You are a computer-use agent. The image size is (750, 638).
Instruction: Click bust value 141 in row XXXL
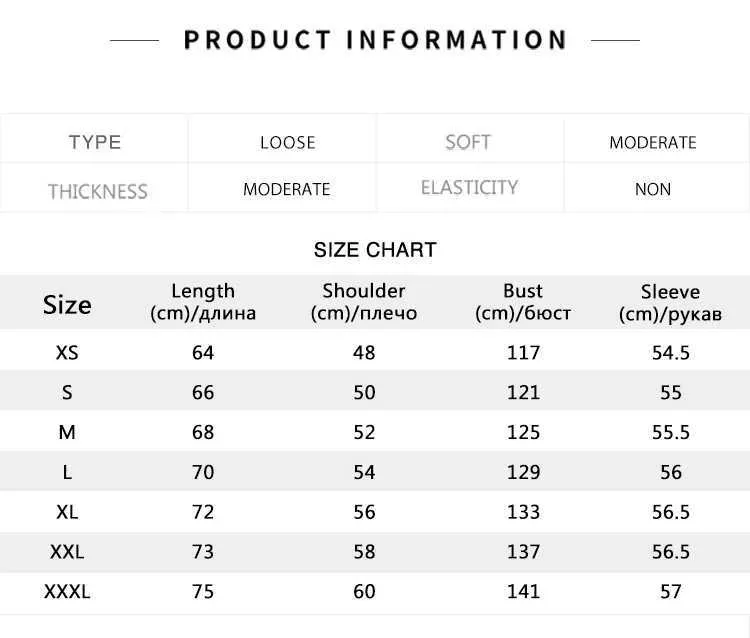point(523,592)
